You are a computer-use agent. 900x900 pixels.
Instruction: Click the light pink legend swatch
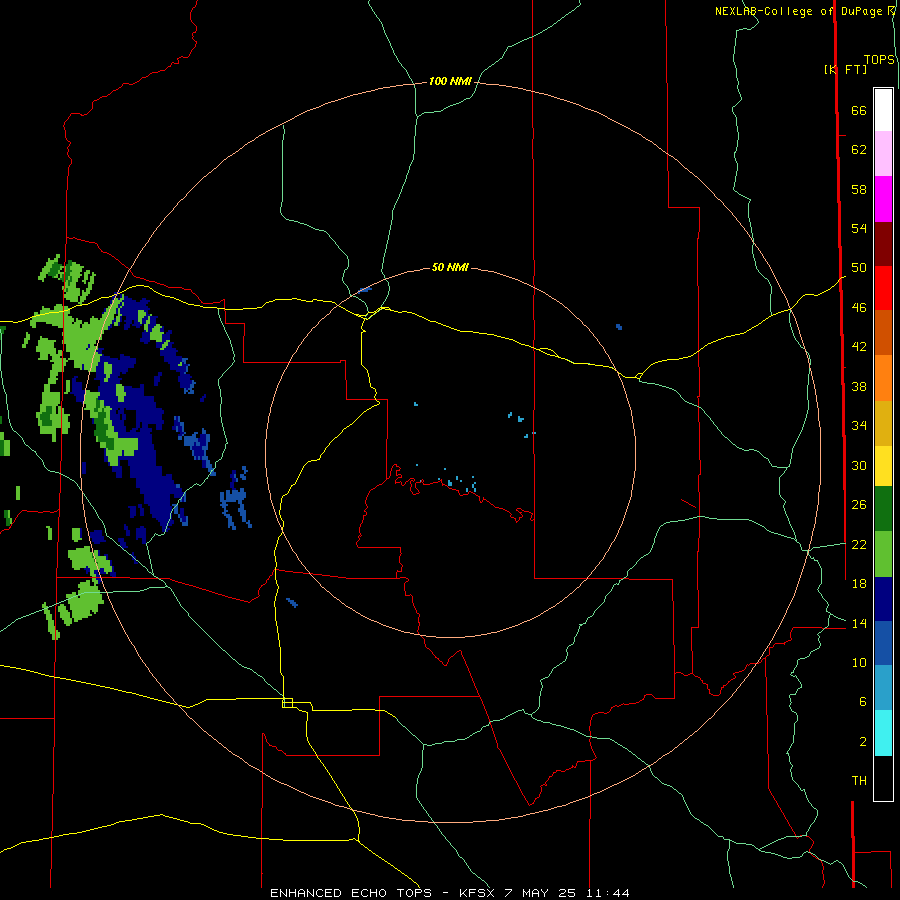click(x=883, y=153)
